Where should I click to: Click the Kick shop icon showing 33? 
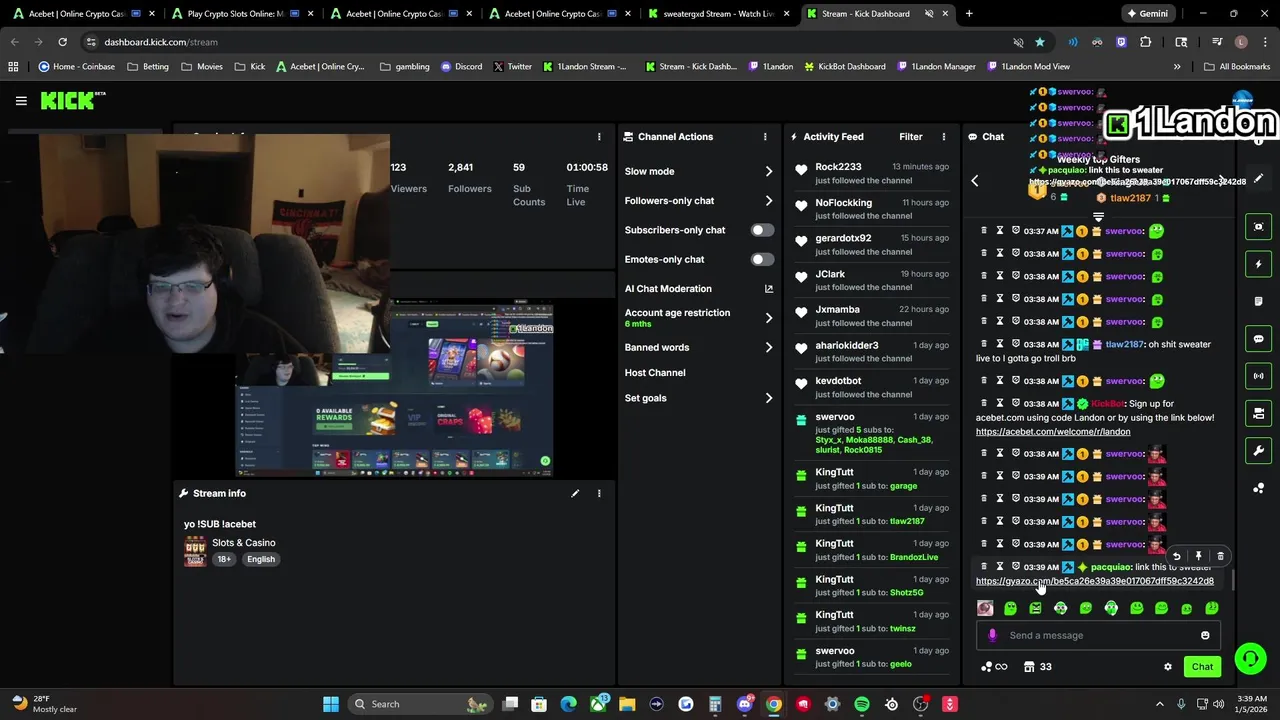click(1036, 667)
